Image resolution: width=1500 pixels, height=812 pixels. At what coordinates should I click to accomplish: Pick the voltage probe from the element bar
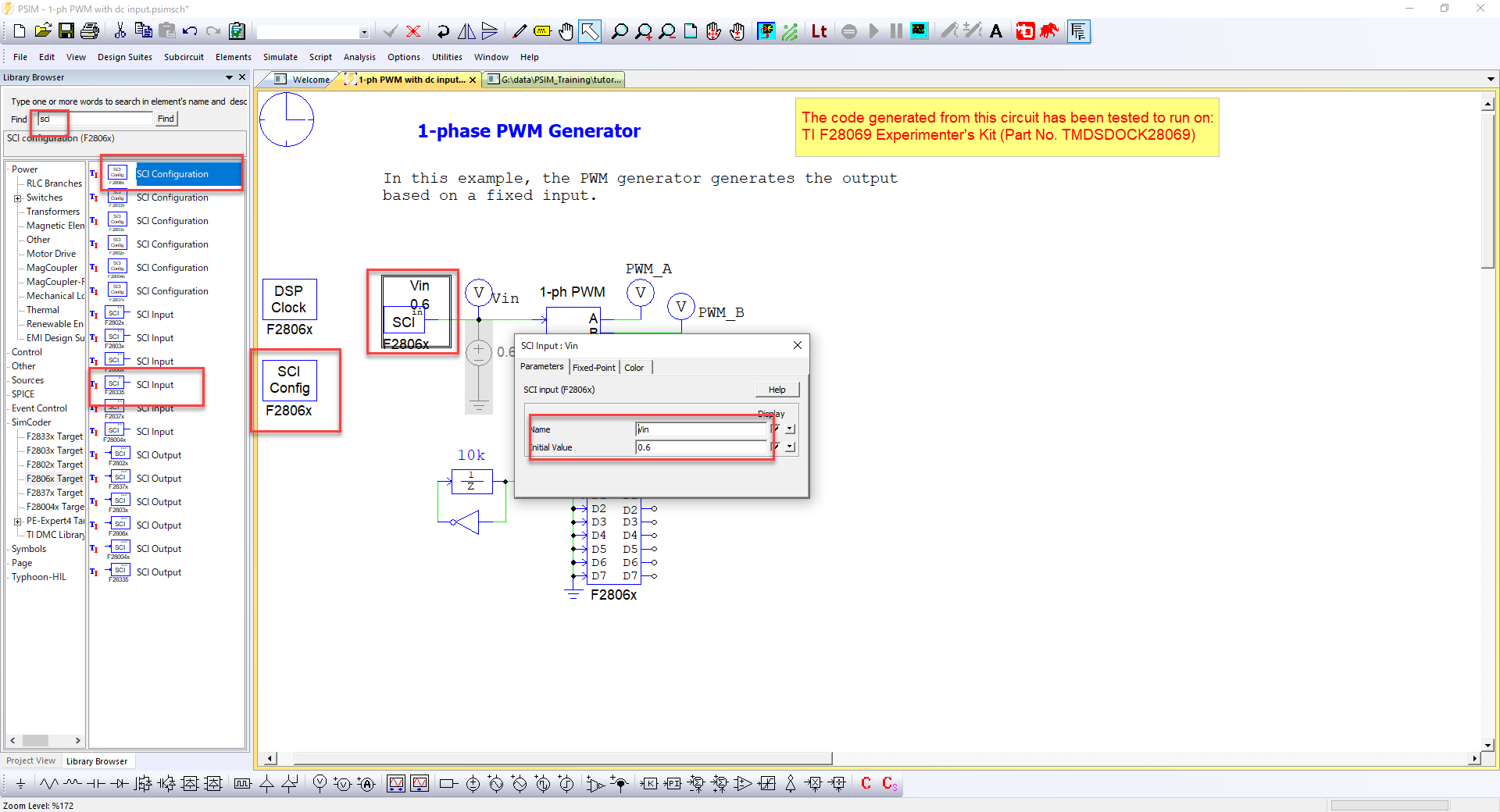[x=319, y=784]
